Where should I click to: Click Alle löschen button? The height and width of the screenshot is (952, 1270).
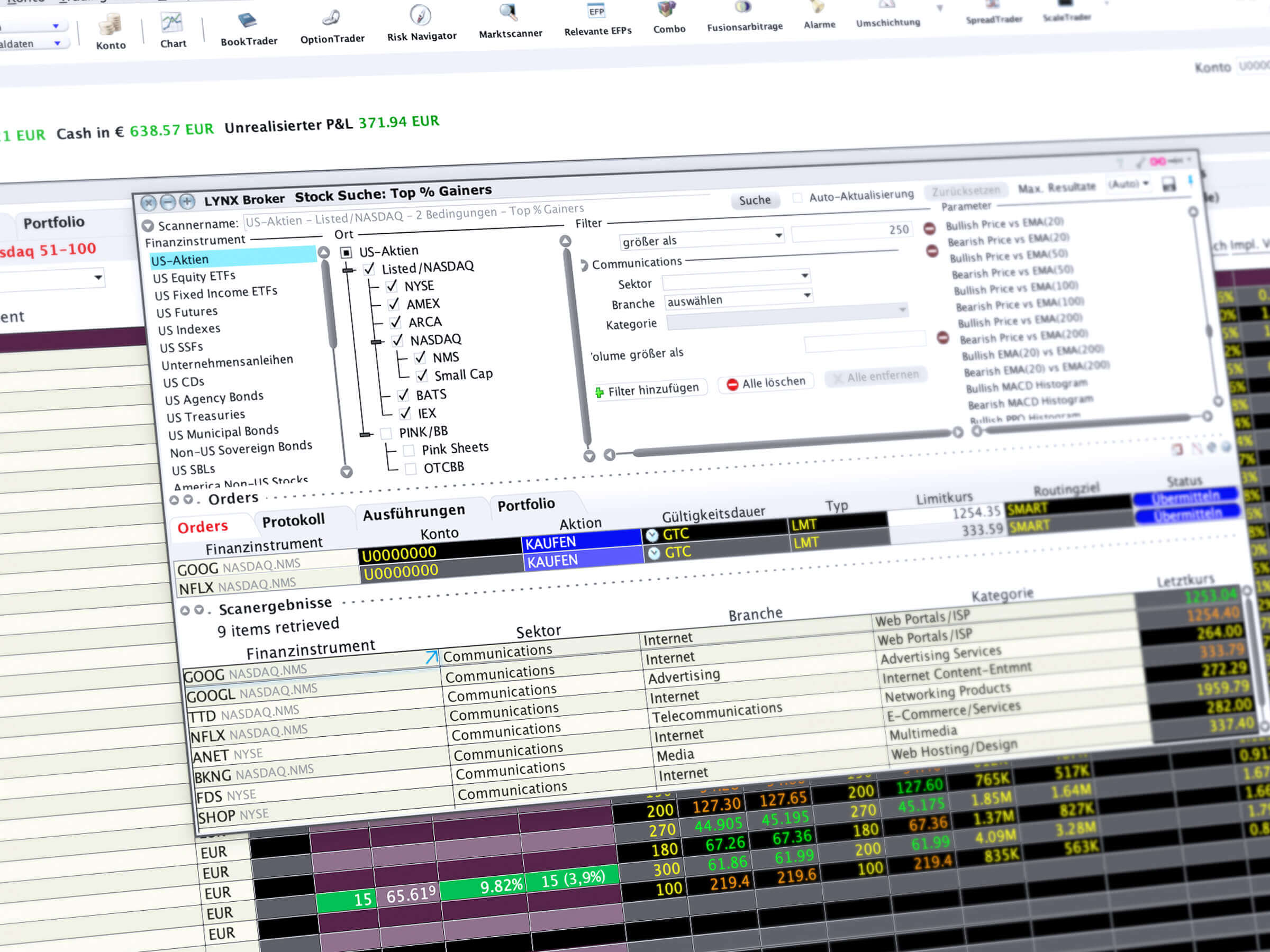(x=766, y=383)
